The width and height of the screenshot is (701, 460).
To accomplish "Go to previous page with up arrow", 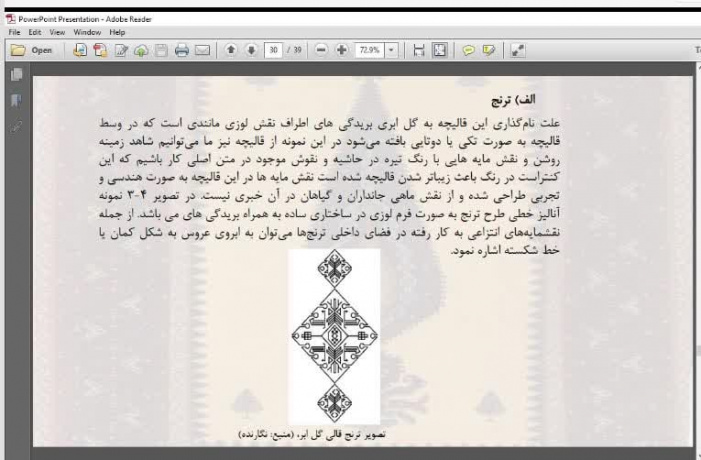I will coord(231,49).
